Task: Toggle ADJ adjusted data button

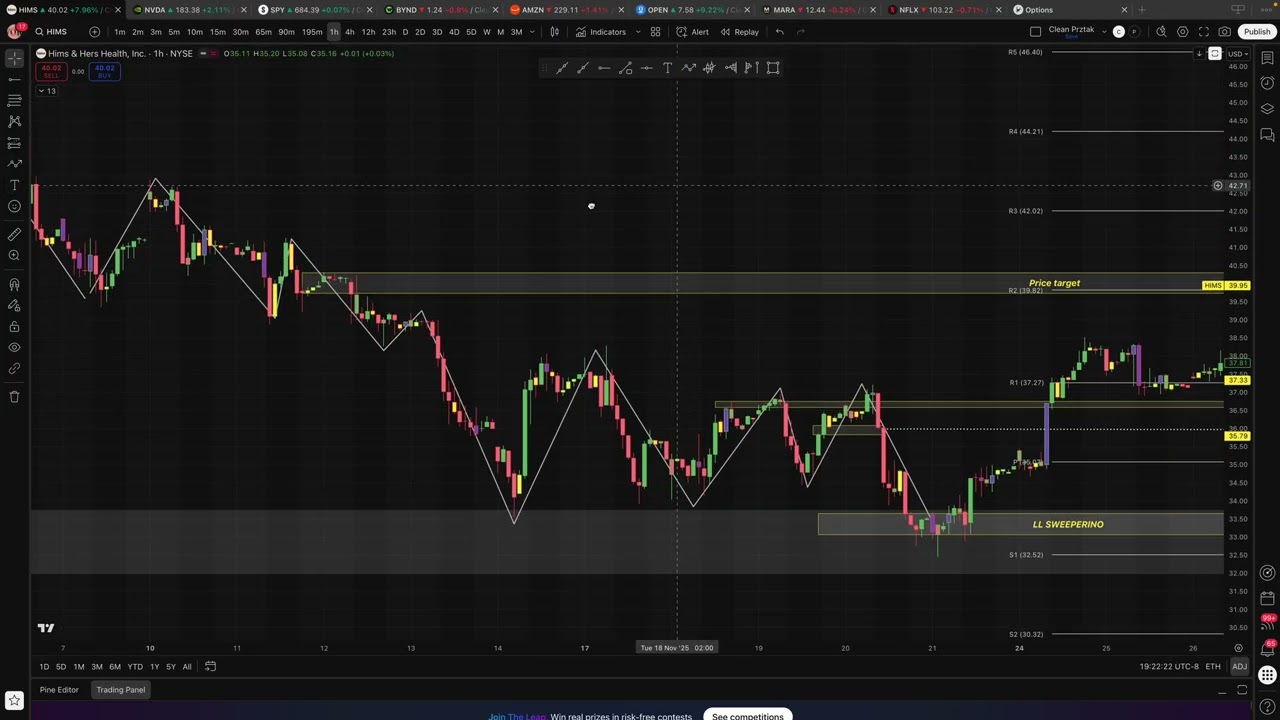Action: click(1239, 667)
